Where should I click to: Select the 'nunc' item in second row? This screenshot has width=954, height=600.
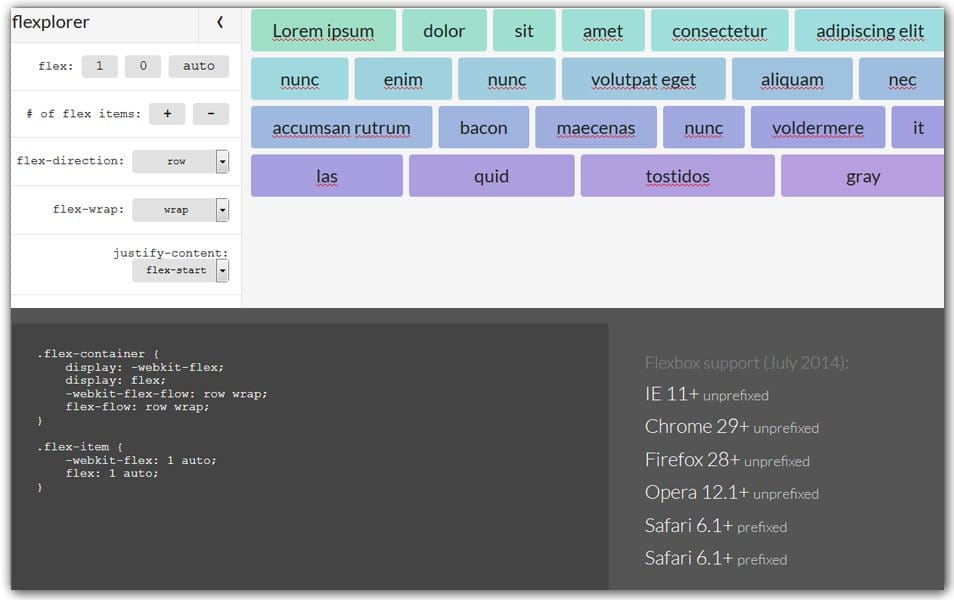click(x=299, y=78)
